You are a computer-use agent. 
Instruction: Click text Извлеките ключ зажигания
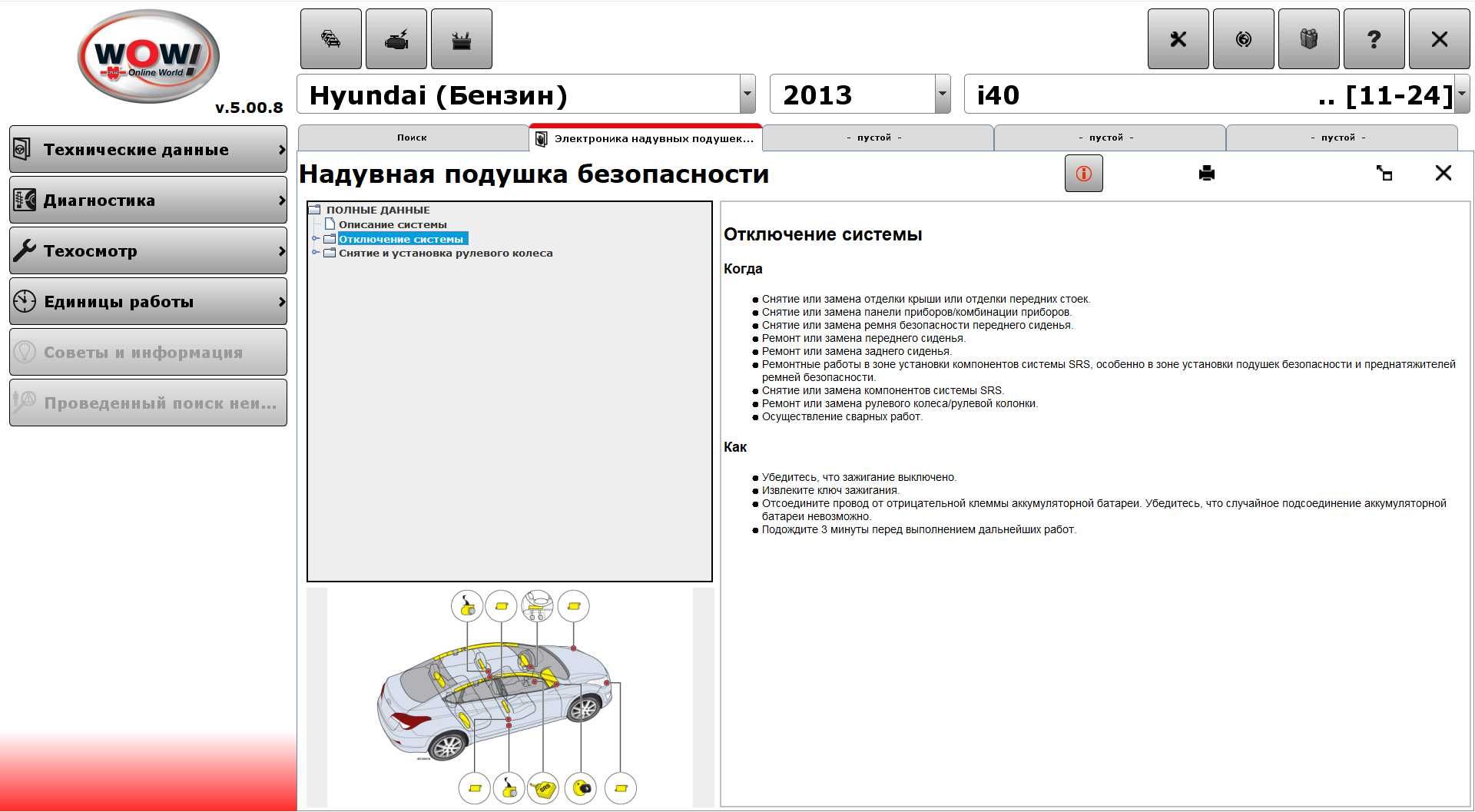click(830, 490)
